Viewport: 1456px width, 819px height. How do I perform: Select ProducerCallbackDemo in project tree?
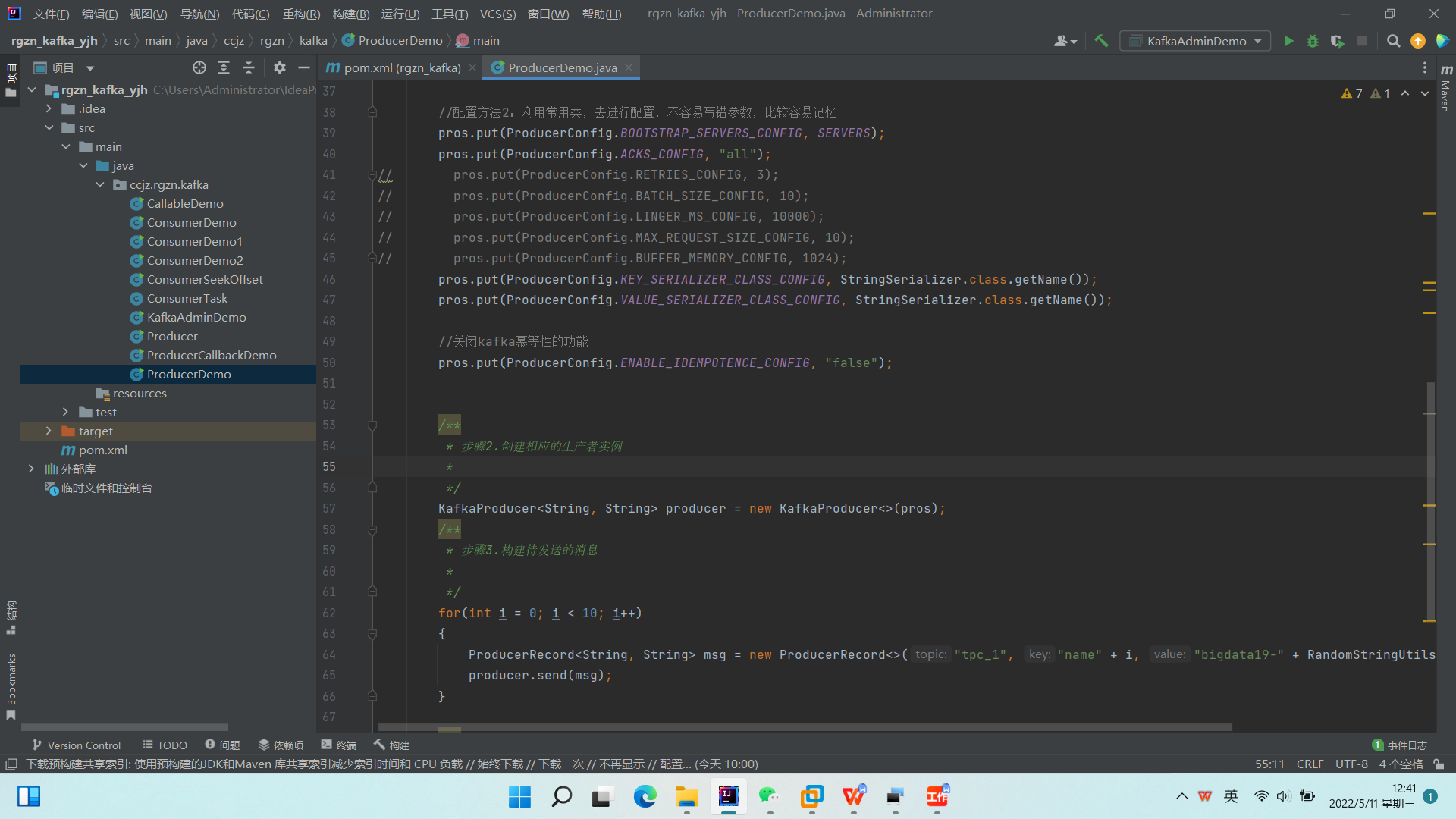(x=212, y=355)
